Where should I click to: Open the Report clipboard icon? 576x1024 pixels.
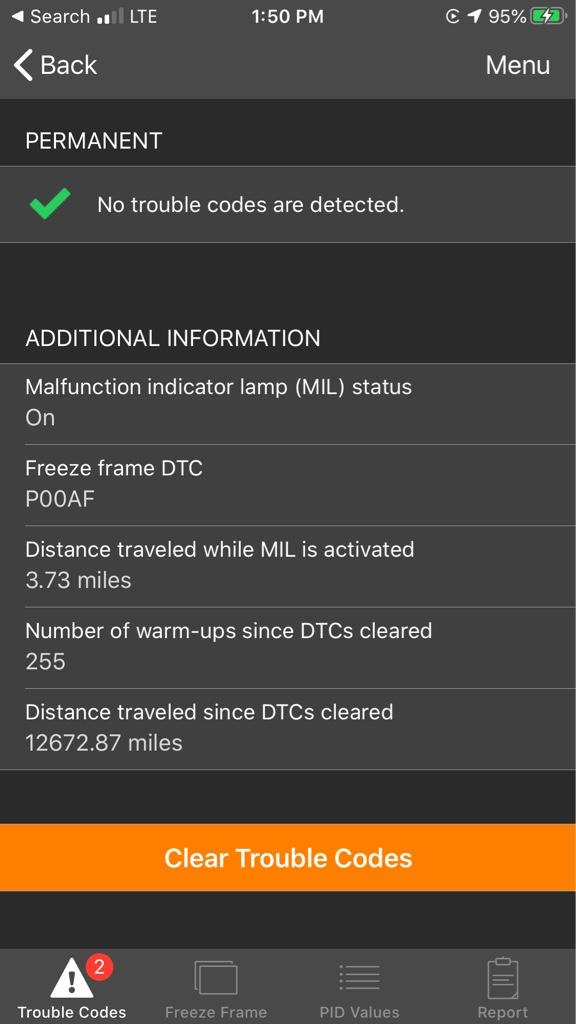click(x=503, y=978)
